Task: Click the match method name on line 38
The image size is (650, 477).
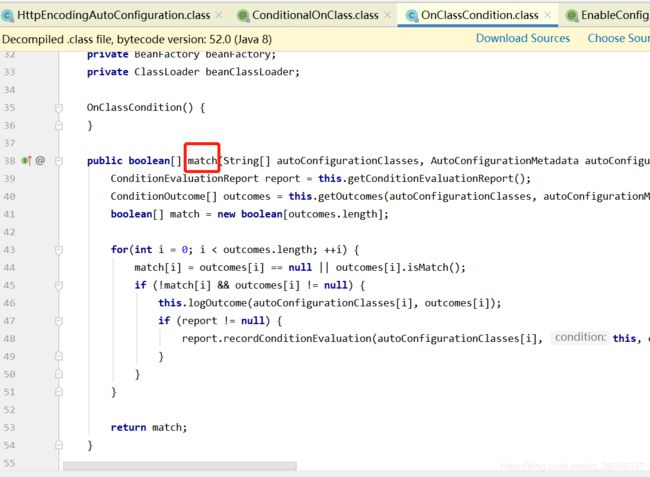Action: click(x=202, y=161)
